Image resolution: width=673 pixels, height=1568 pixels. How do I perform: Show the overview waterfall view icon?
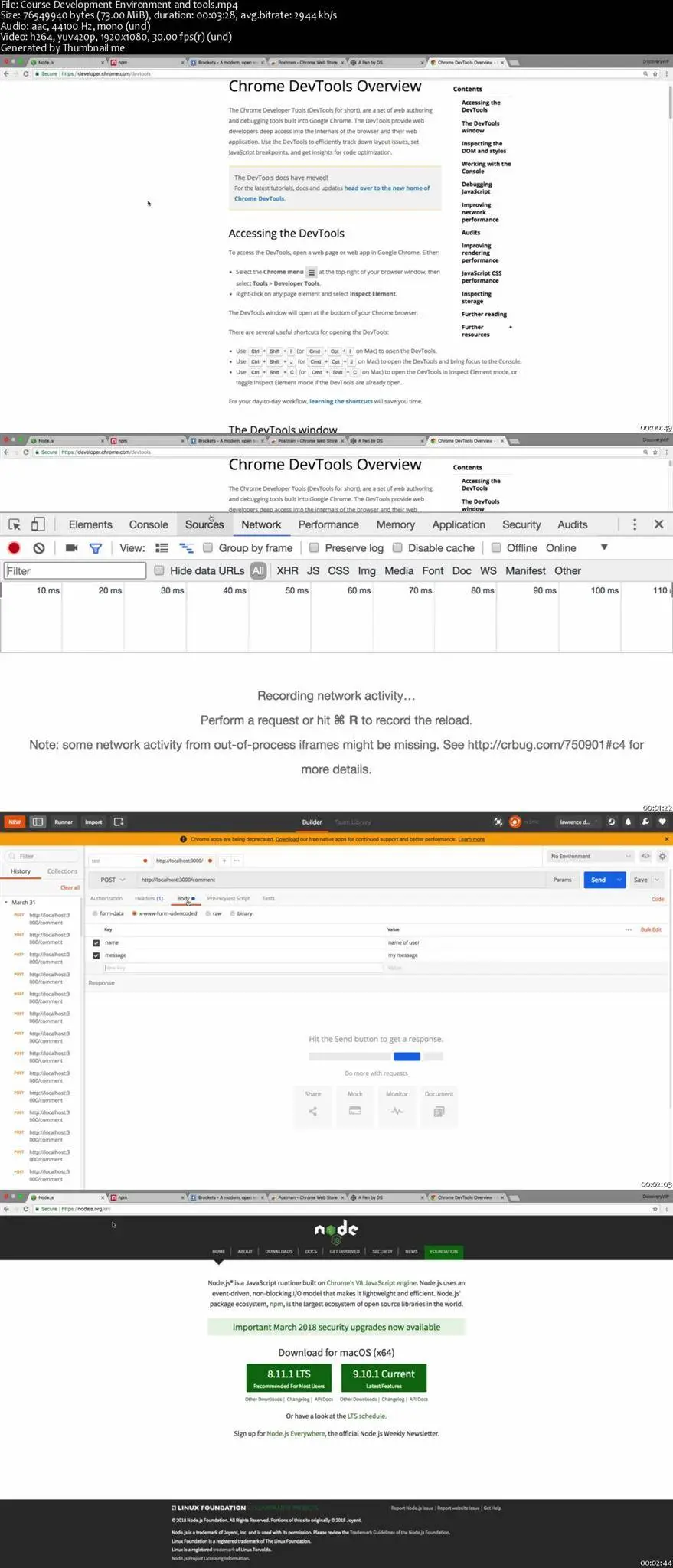[186, 548]
